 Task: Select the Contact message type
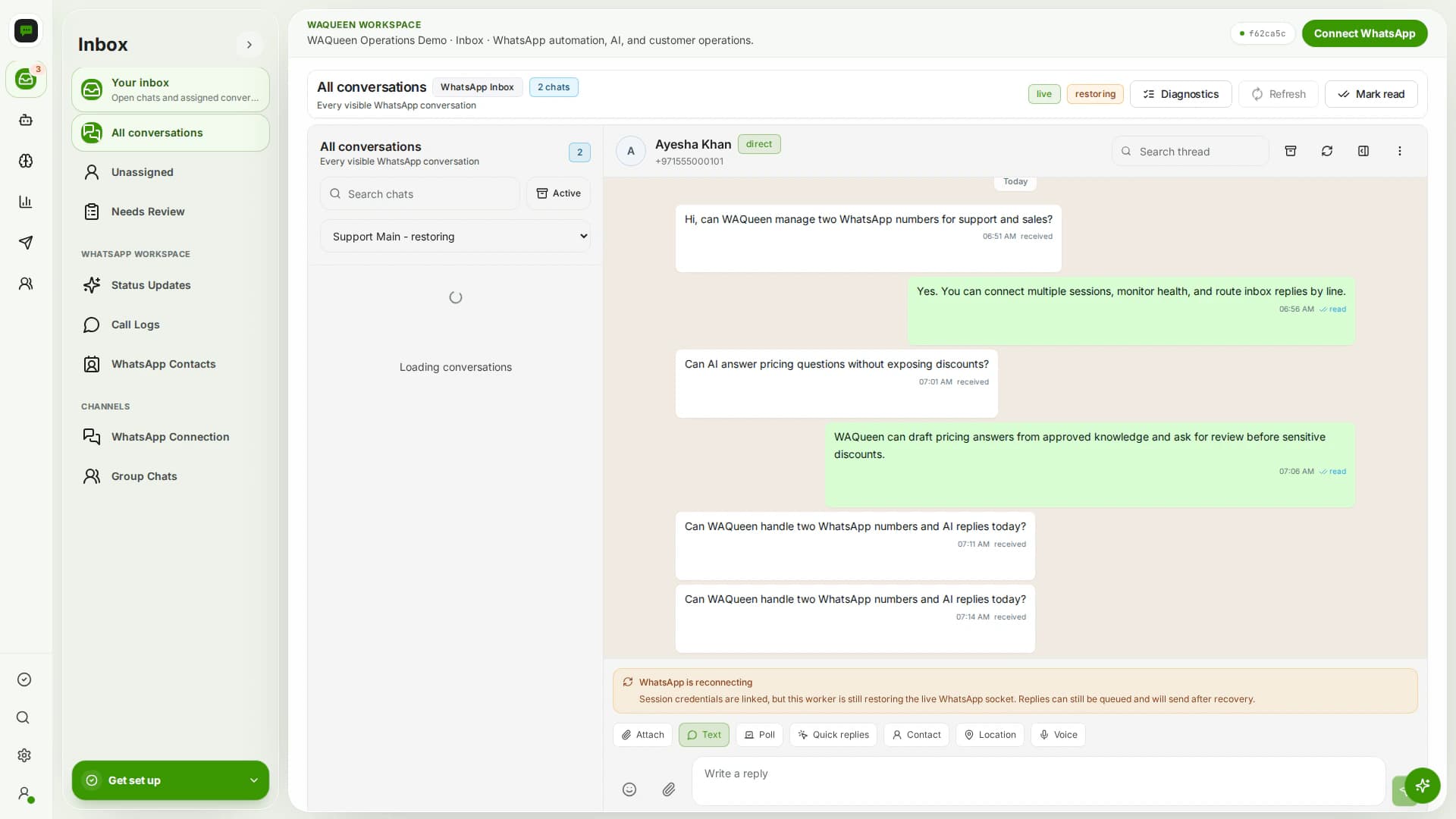(x=916, y=735)
